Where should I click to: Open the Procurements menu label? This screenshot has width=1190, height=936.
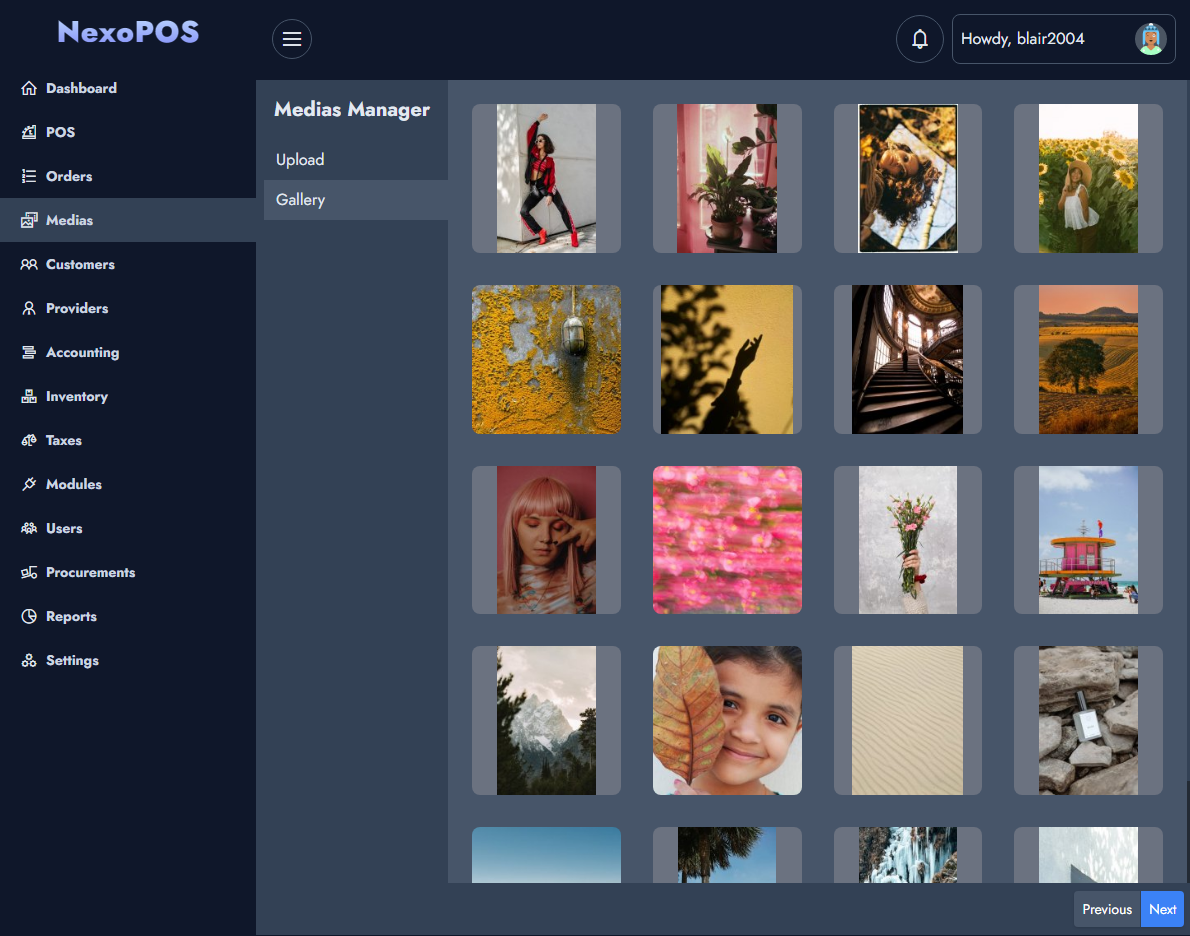click(x=90, y=572)
